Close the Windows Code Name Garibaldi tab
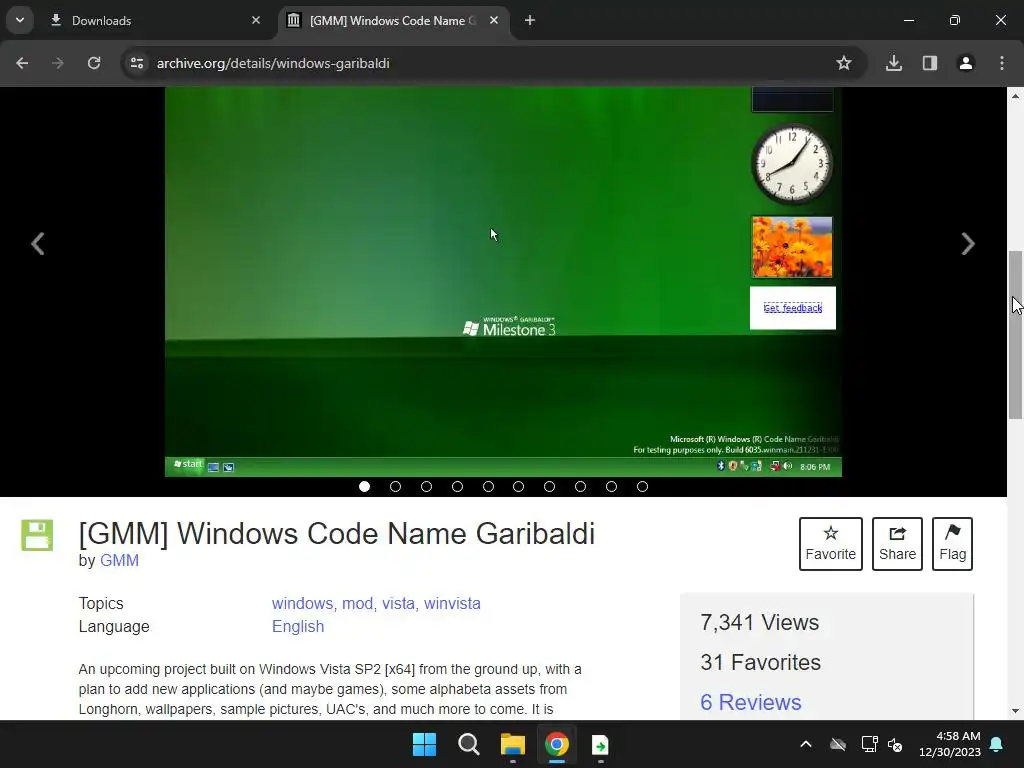Image resolution: width=1024 pixels, height=768 pixels. pyautogui.click(x=494, y=20)
